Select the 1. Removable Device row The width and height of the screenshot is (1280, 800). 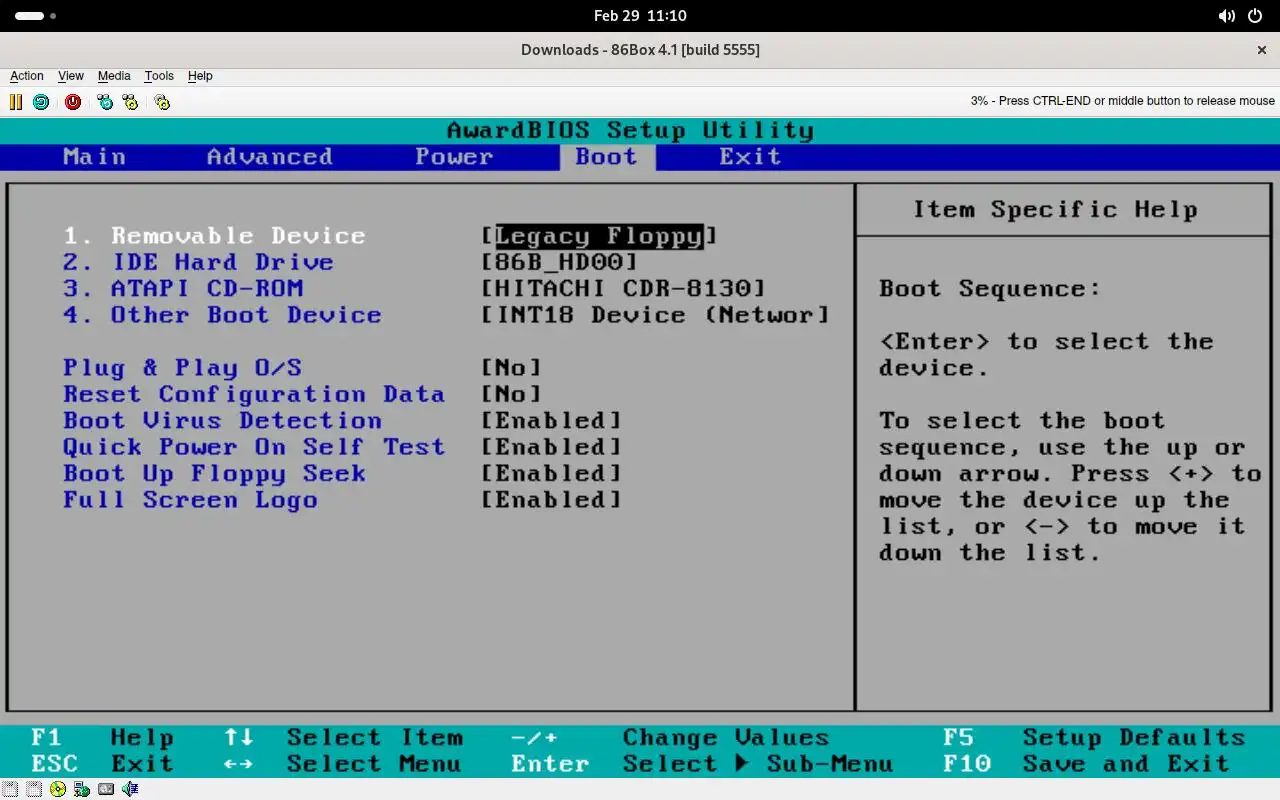pyautogui.click(x=214, y=236)
